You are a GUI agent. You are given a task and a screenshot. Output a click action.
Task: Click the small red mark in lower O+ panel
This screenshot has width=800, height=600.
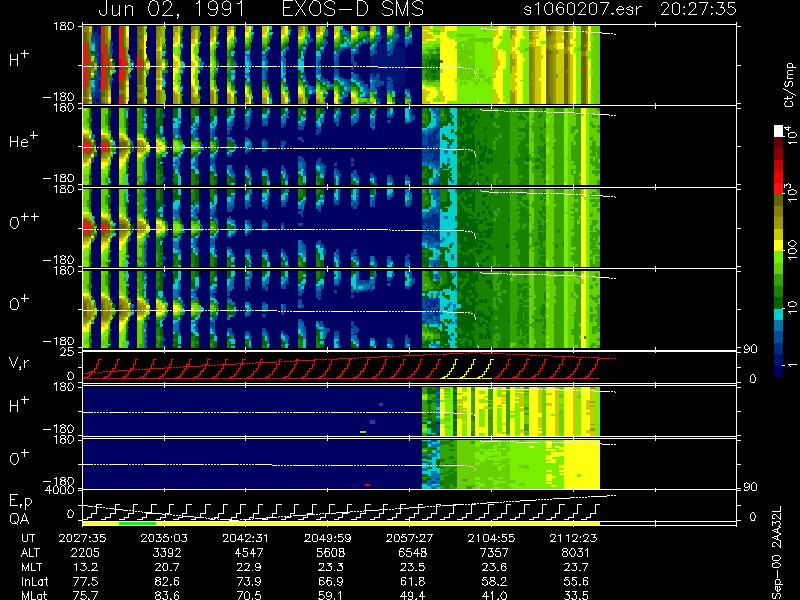click(x=367, y=485)
